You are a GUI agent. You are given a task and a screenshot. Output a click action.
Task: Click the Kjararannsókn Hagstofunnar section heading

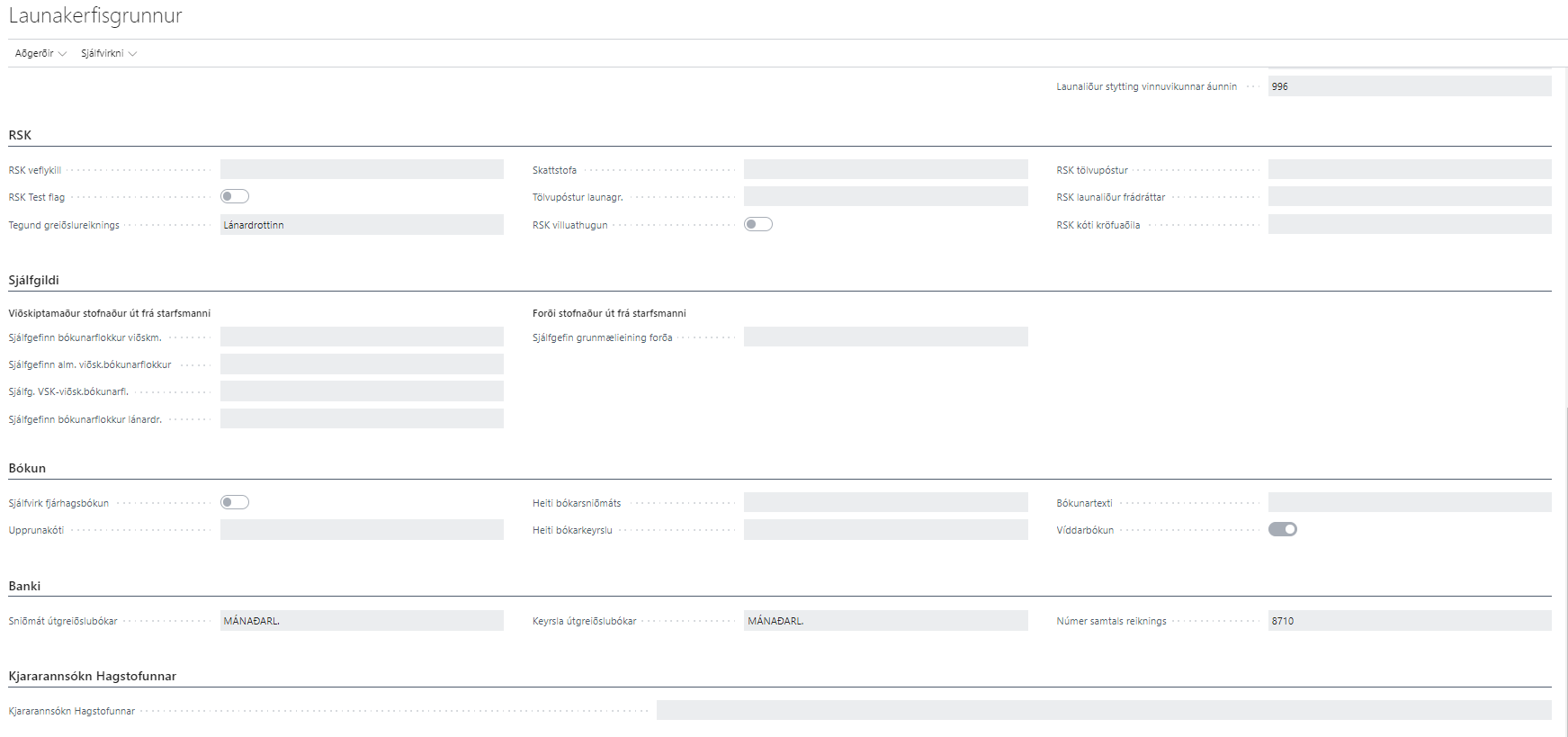click(x=92, y=677)
